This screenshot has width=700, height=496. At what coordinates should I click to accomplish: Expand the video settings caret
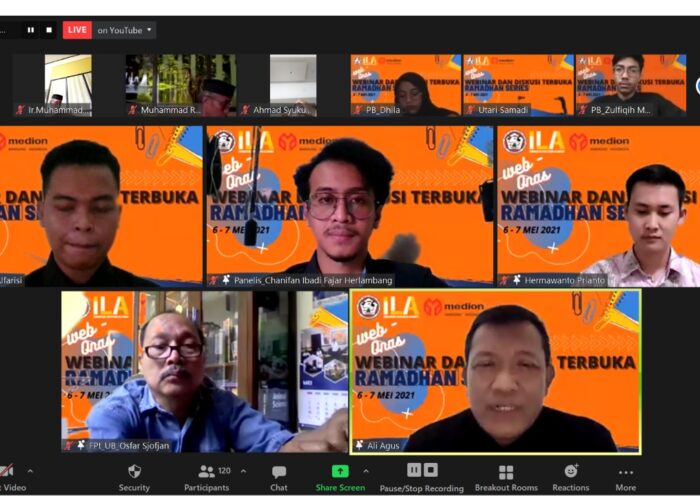(x=29, y=471)
